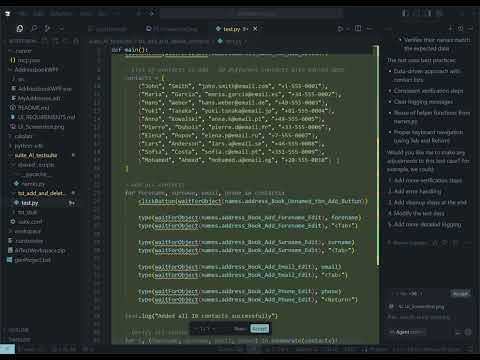Show chat history in the chat panel
The height and width of the screenshot is (360, 480).
click(x=461, y=29)
